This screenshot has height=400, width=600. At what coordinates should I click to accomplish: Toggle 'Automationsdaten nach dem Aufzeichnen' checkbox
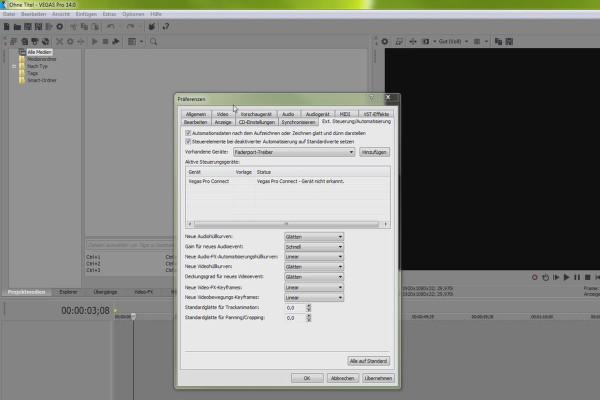(188, 133)
